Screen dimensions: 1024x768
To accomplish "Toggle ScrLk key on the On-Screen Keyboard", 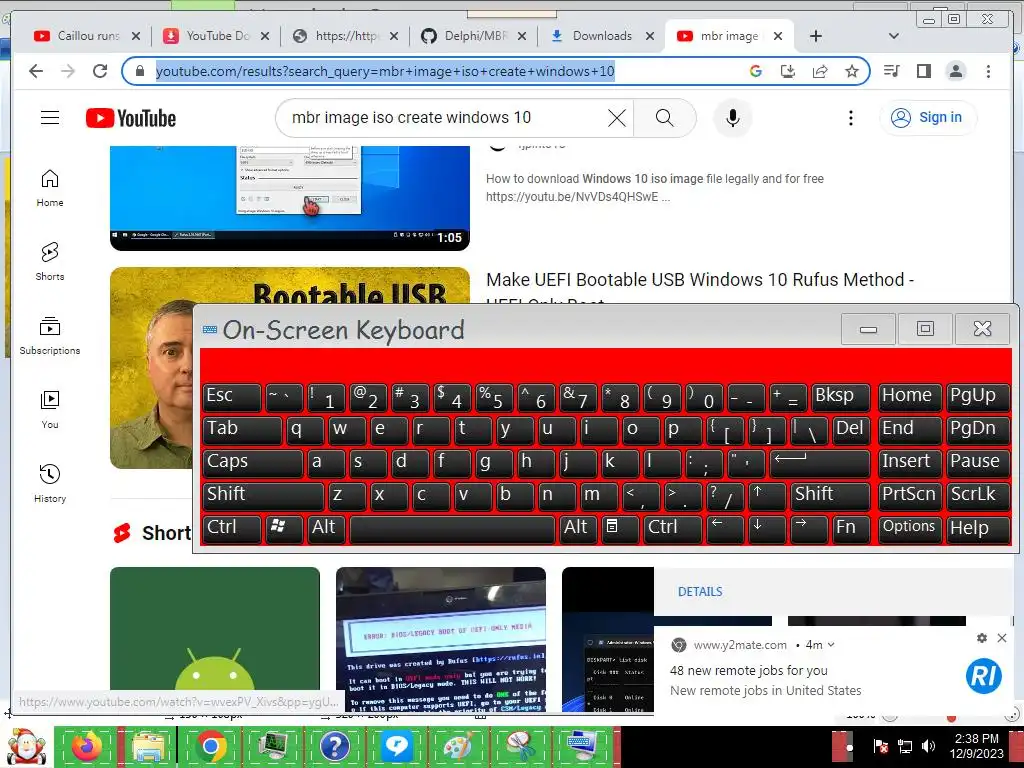I will click(978, 496).
